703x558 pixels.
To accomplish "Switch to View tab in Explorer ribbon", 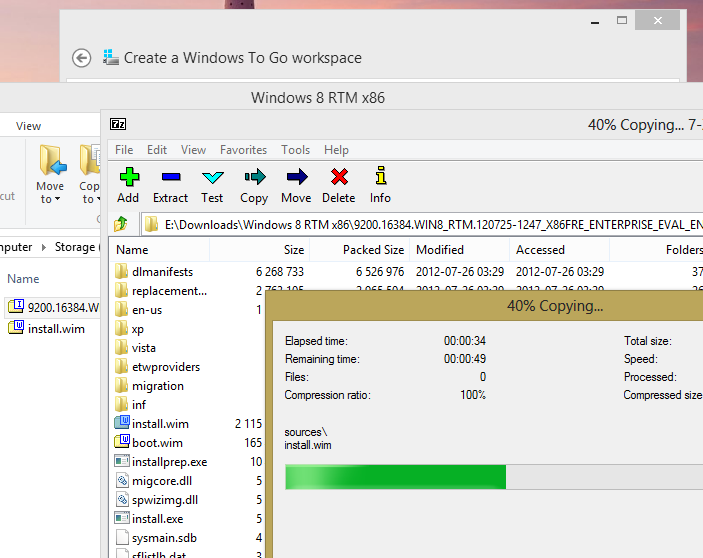I will click(28, 126).
